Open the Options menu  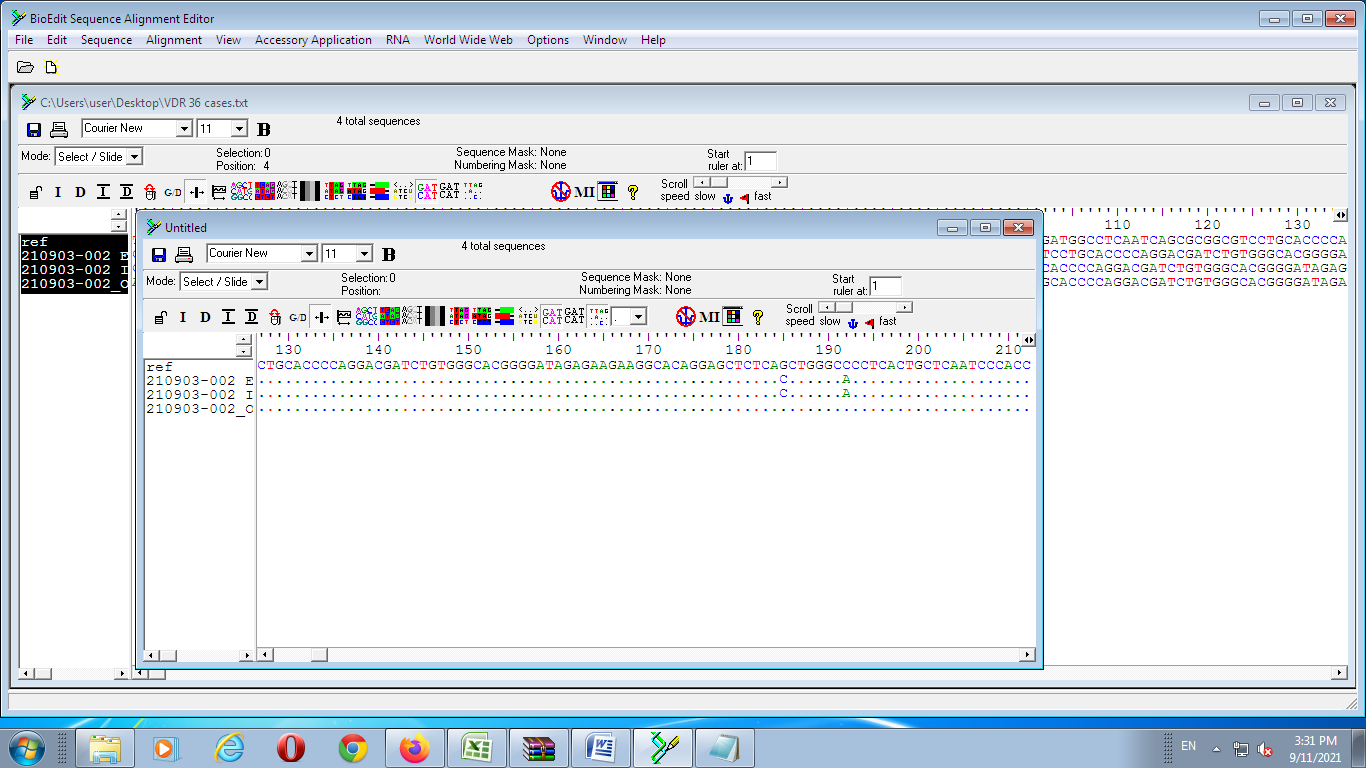[x=548, y=40]
